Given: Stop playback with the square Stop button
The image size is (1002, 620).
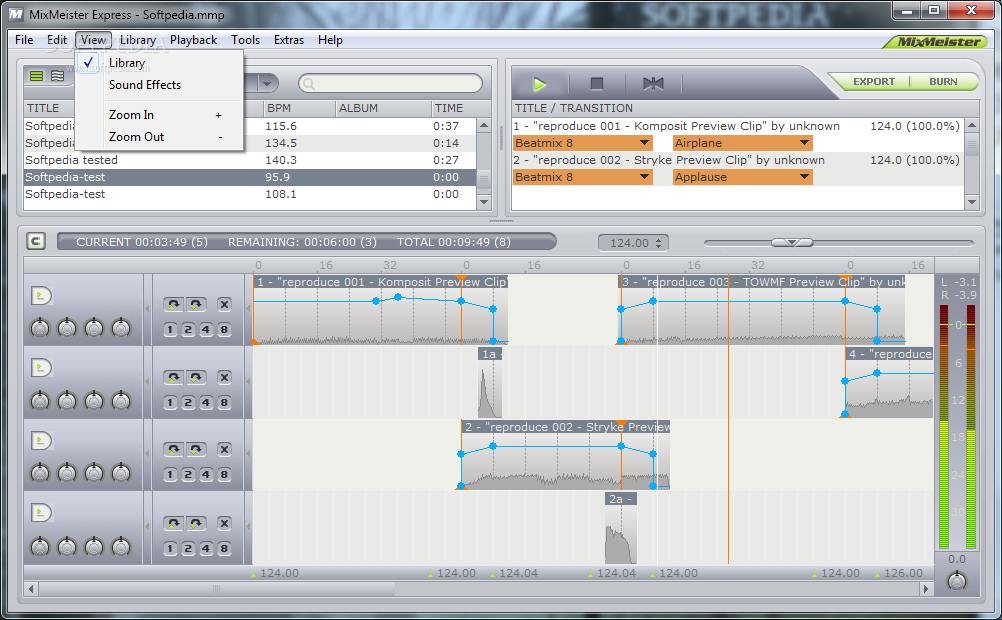Looking at the screenshot, I should [597, 84].
